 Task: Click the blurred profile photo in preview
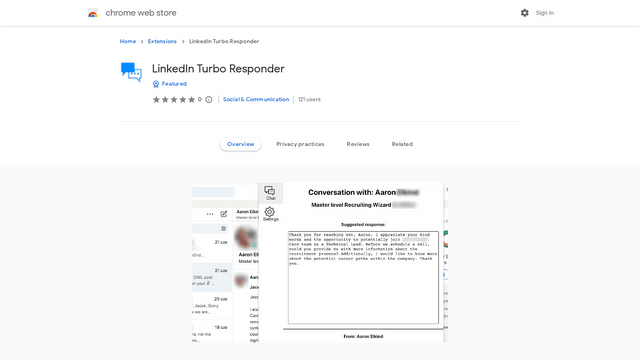click(x=246, y=238)
